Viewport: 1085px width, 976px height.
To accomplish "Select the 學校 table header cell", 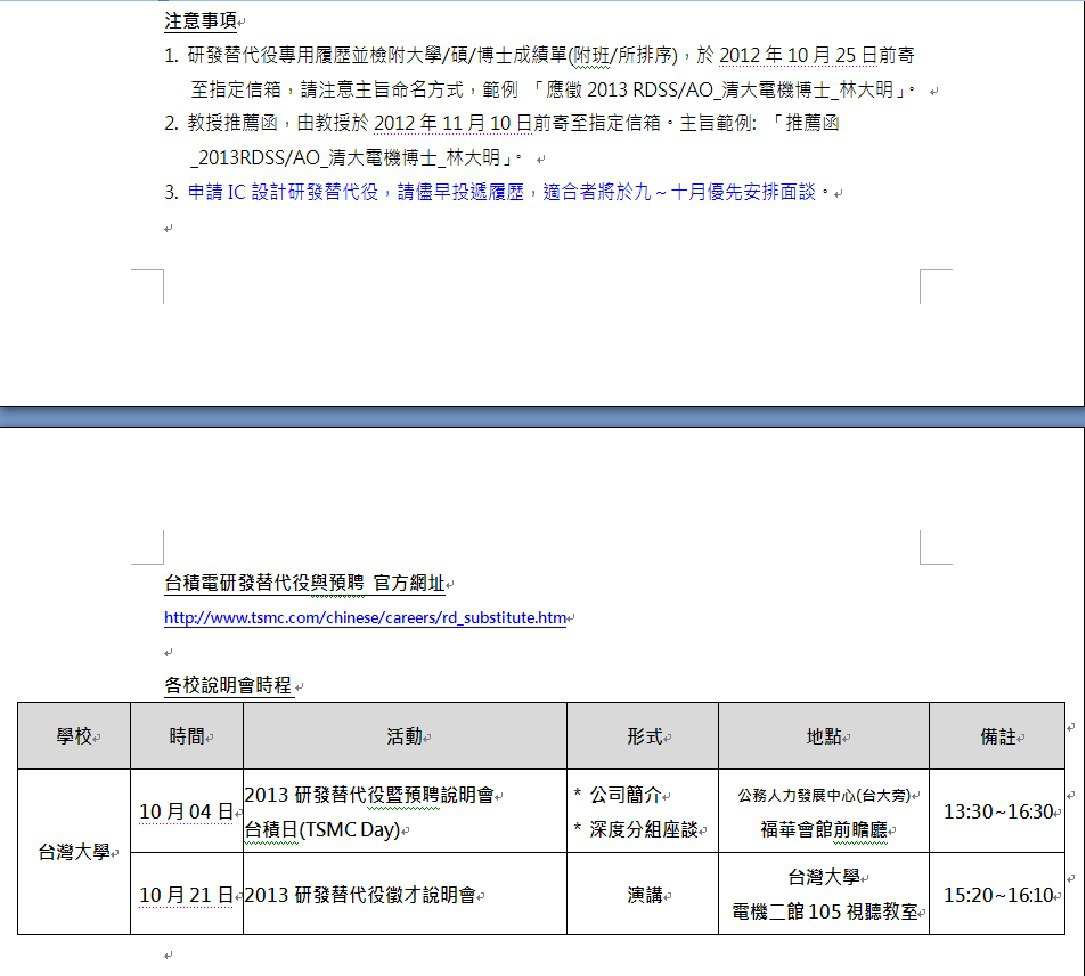I will click(x=74, y=736).
